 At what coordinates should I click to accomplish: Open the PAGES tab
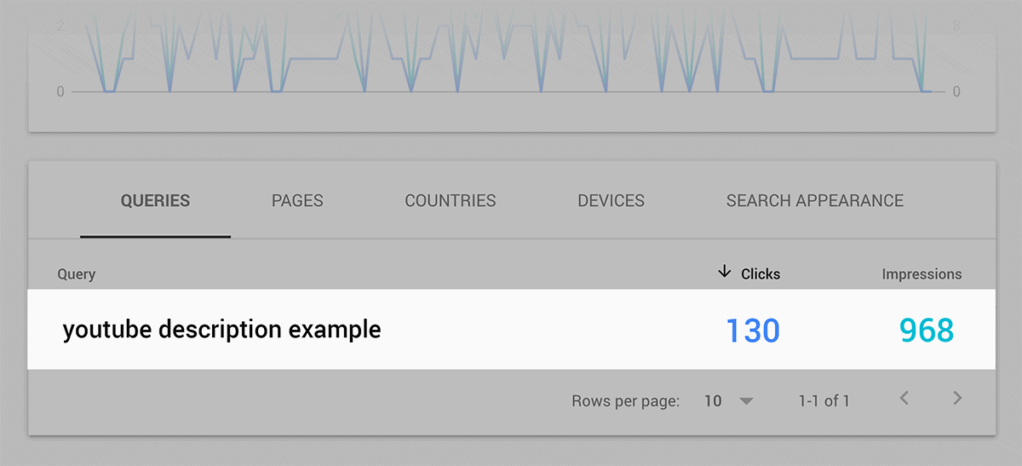click(297, 201)
